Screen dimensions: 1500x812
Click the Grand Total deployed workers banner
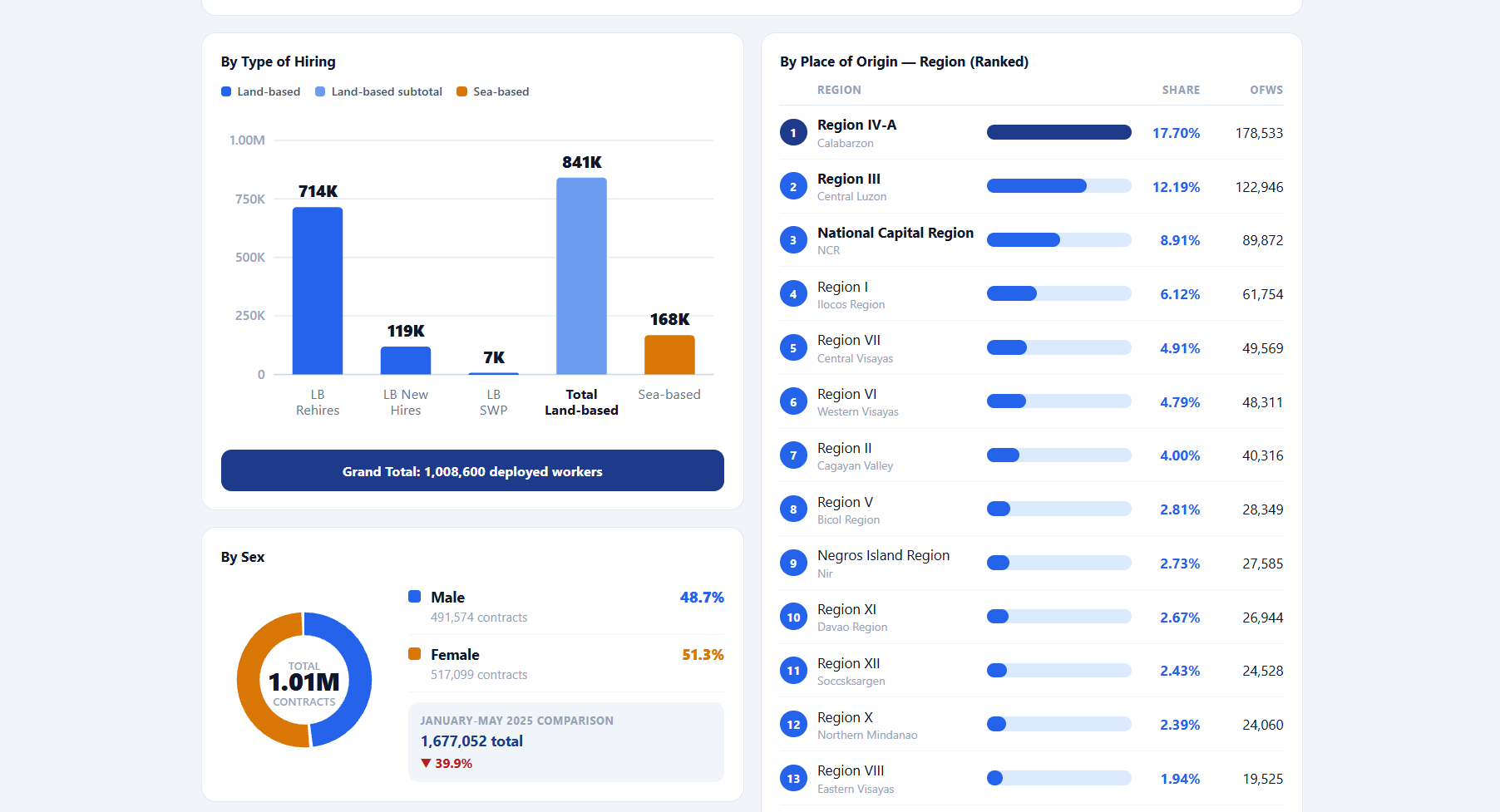(472, 470)
